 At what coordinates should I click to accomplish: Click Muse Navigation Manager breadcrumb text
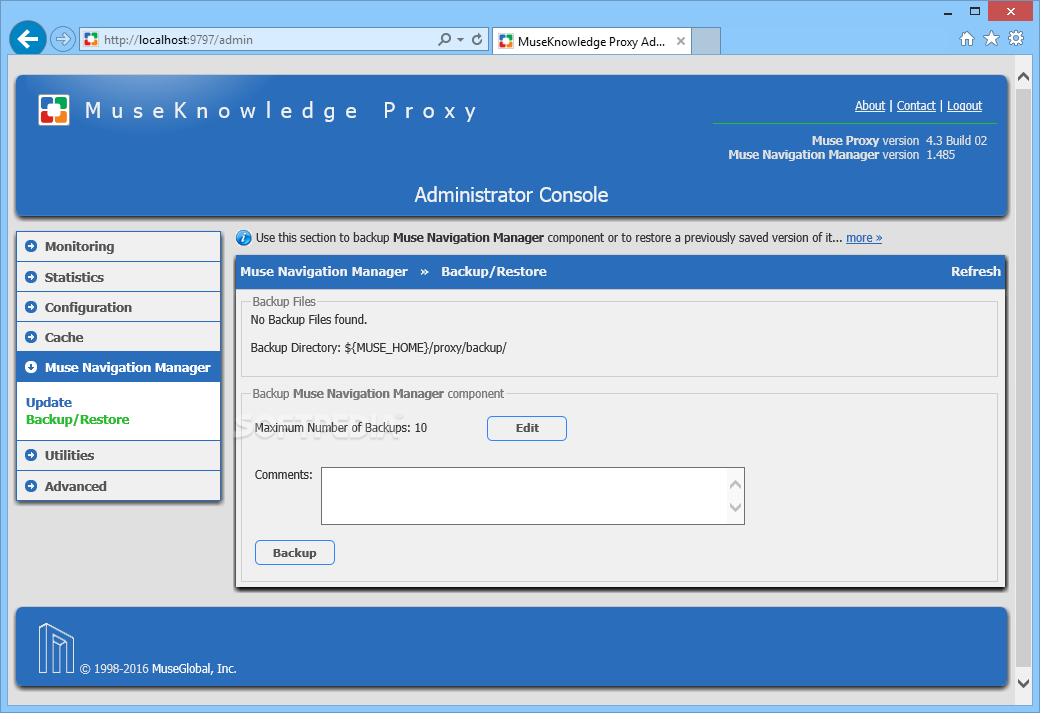[324, 271]
